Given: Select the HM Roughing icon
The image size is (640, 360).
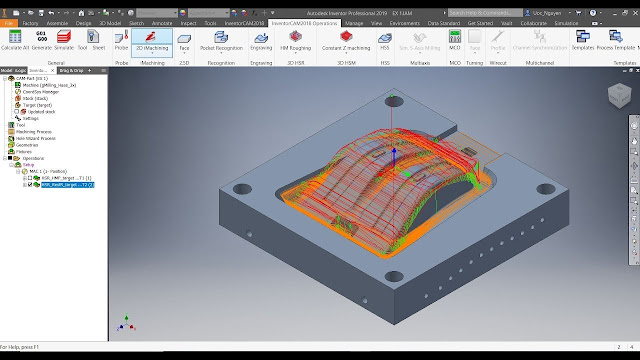Looking at the screenshot, I should [x=296, y=37].
